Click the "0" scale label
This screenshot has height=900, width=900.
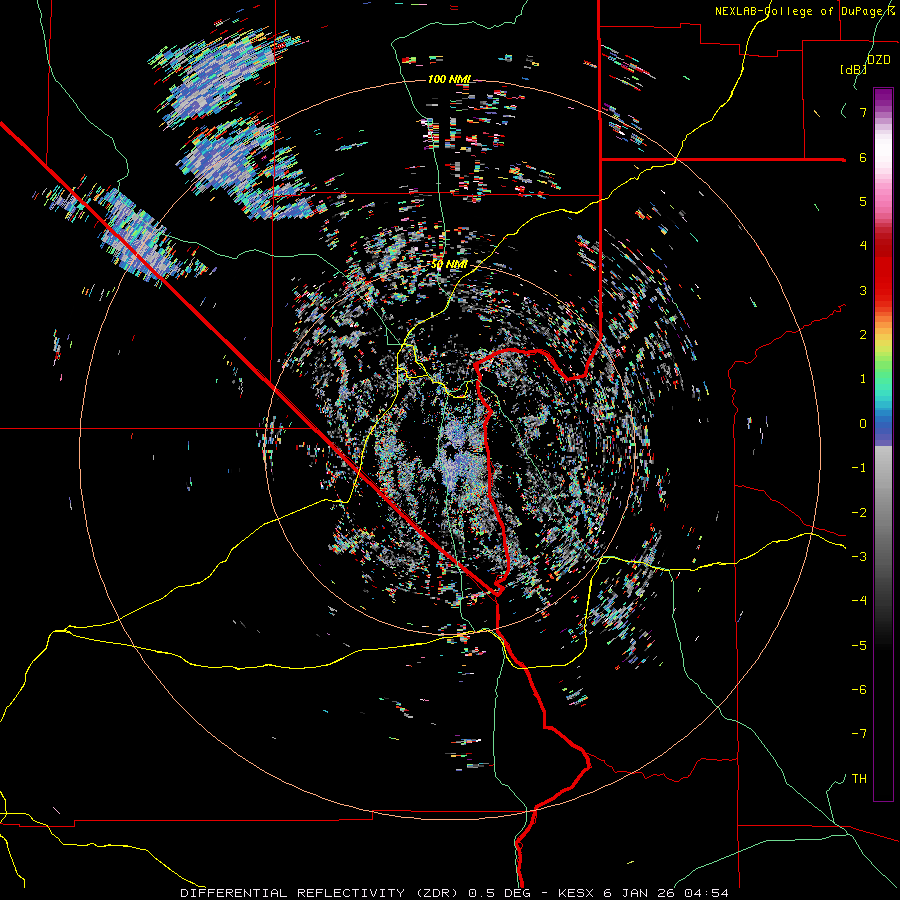[863, 424]
